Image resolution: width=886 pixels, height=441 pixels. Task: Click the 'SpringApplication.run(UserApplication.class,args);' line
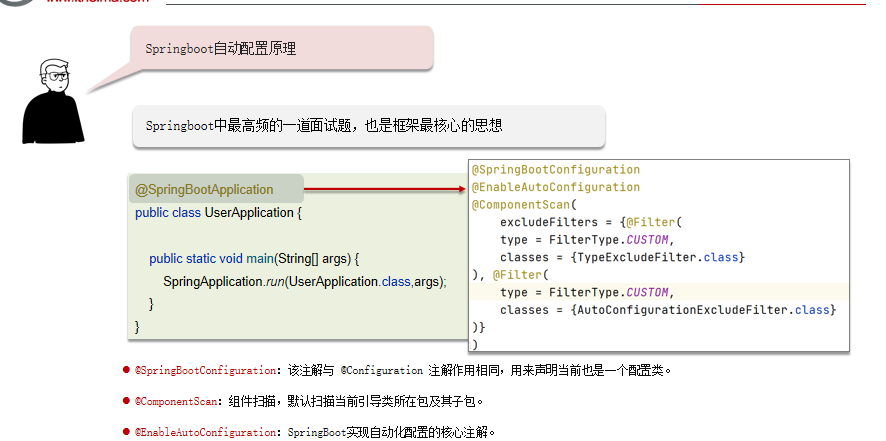pyautogui.click(x=305, y=282)
